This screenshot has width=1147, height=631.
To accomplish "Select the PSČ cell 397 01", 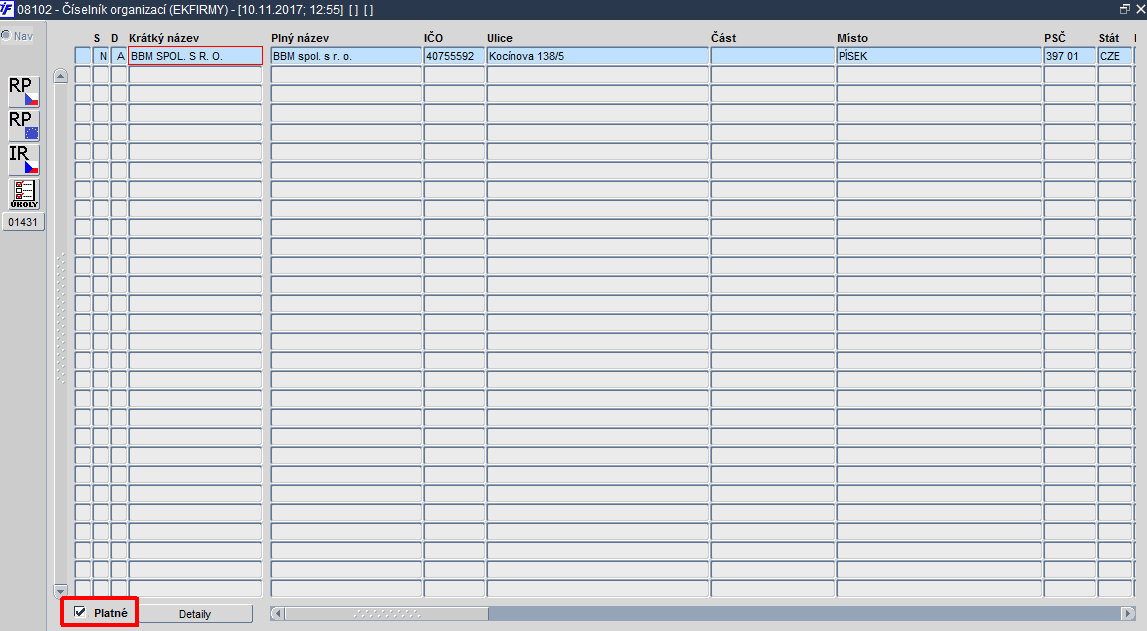I will pos(1069,56).
